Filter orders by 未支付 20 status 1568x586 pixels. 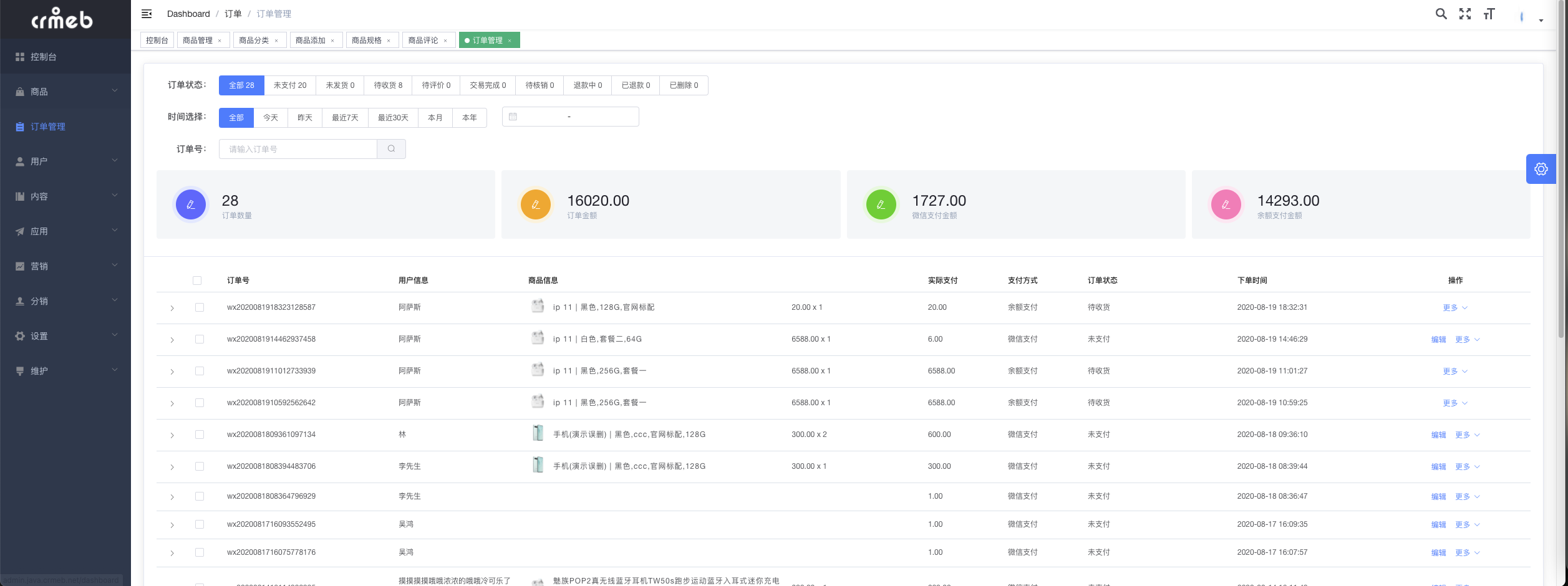click(x=290, y=85)
